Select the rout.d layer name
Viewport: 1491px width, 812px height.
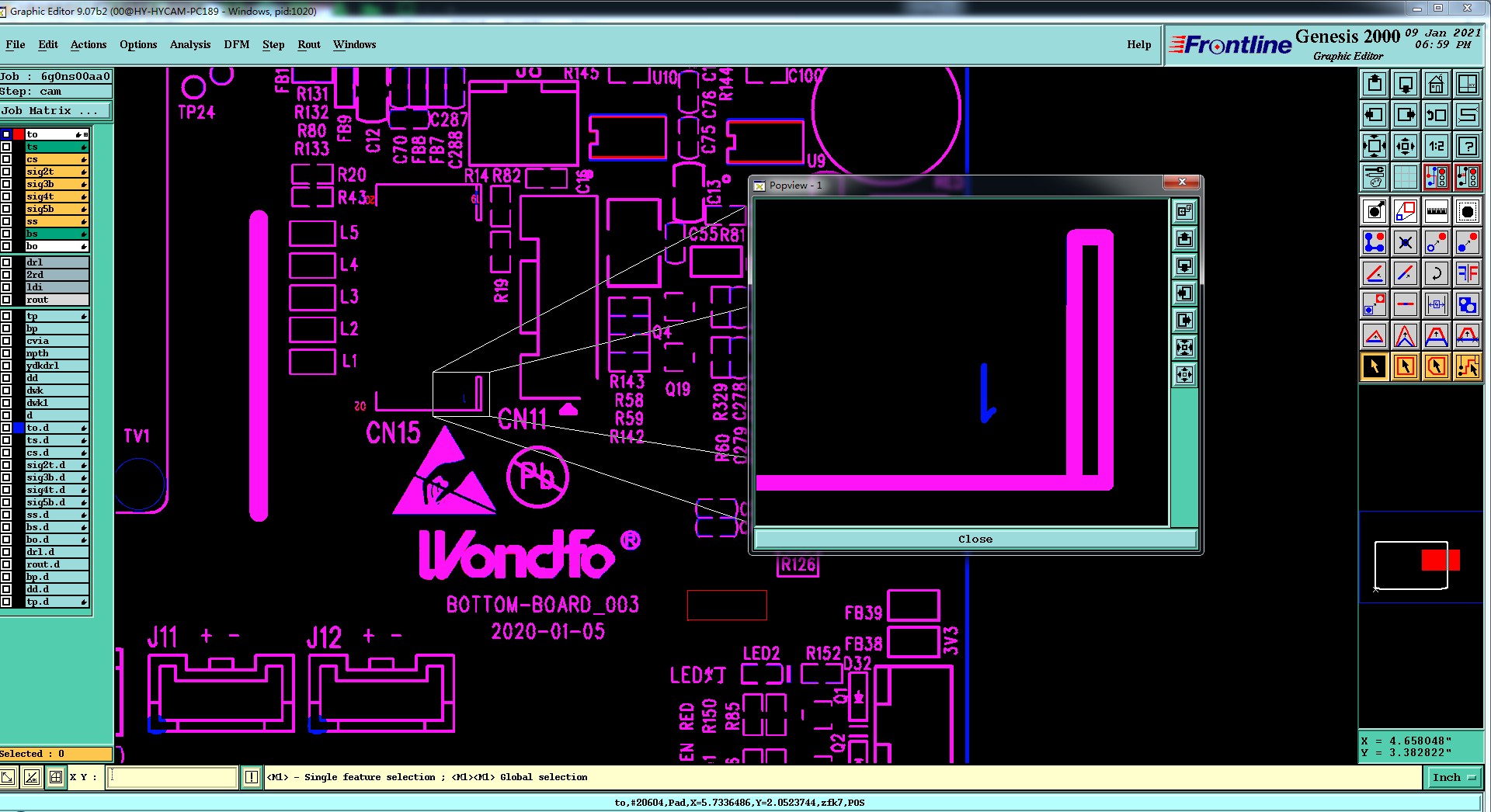(57, 564)
